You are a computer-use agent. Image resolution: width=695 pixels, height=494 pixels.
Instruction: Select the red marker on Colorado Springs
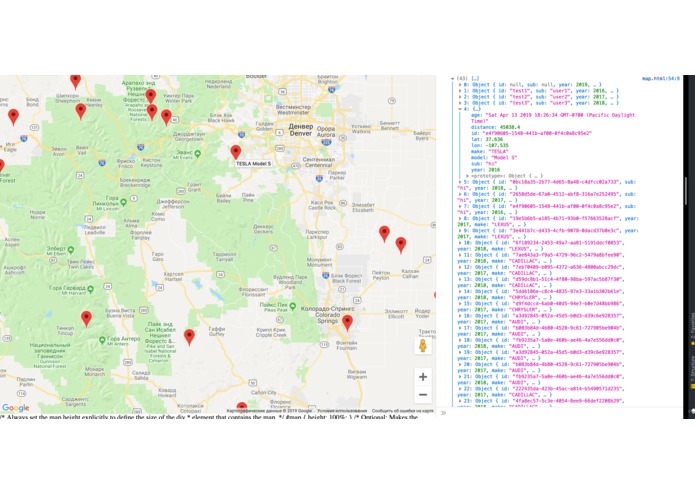(348, 323)
